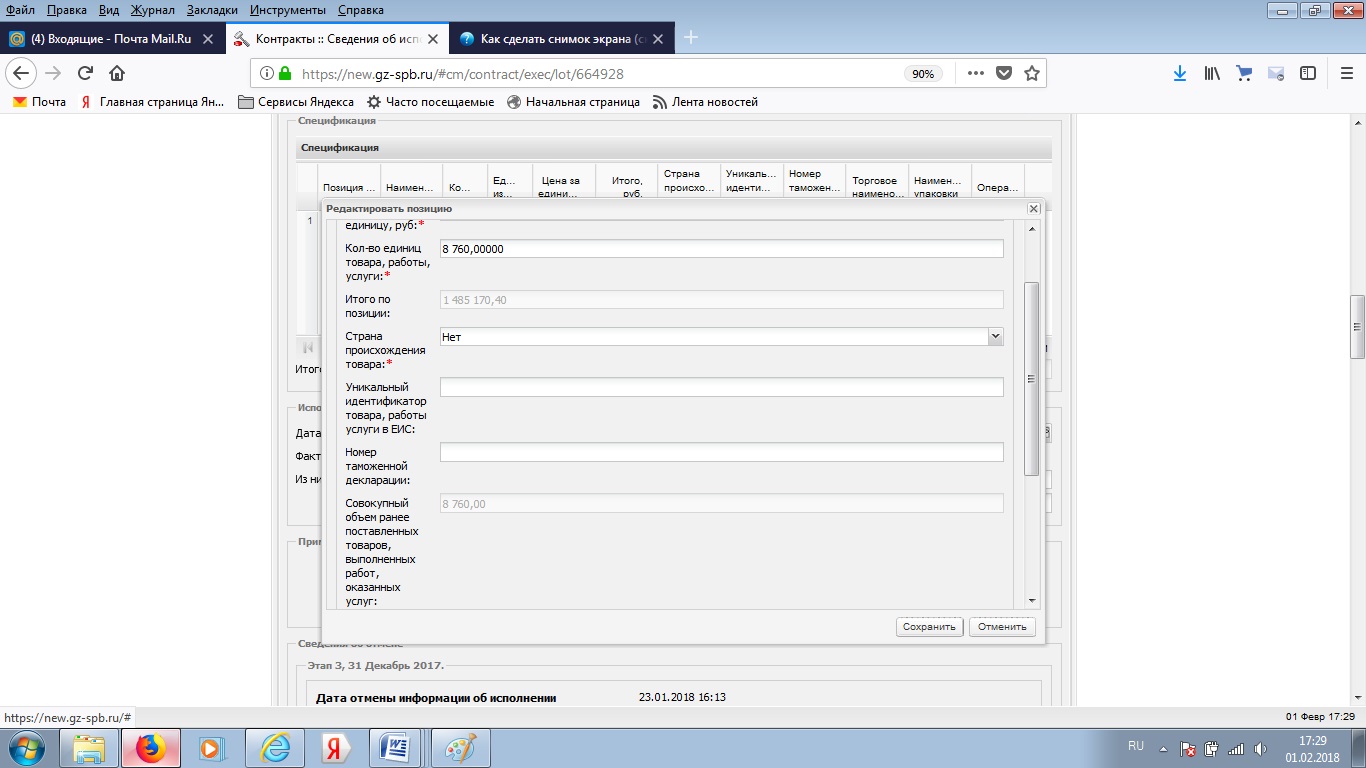Switch to Входящие Почта Mail.Ru tab

[x=112, y=38]
